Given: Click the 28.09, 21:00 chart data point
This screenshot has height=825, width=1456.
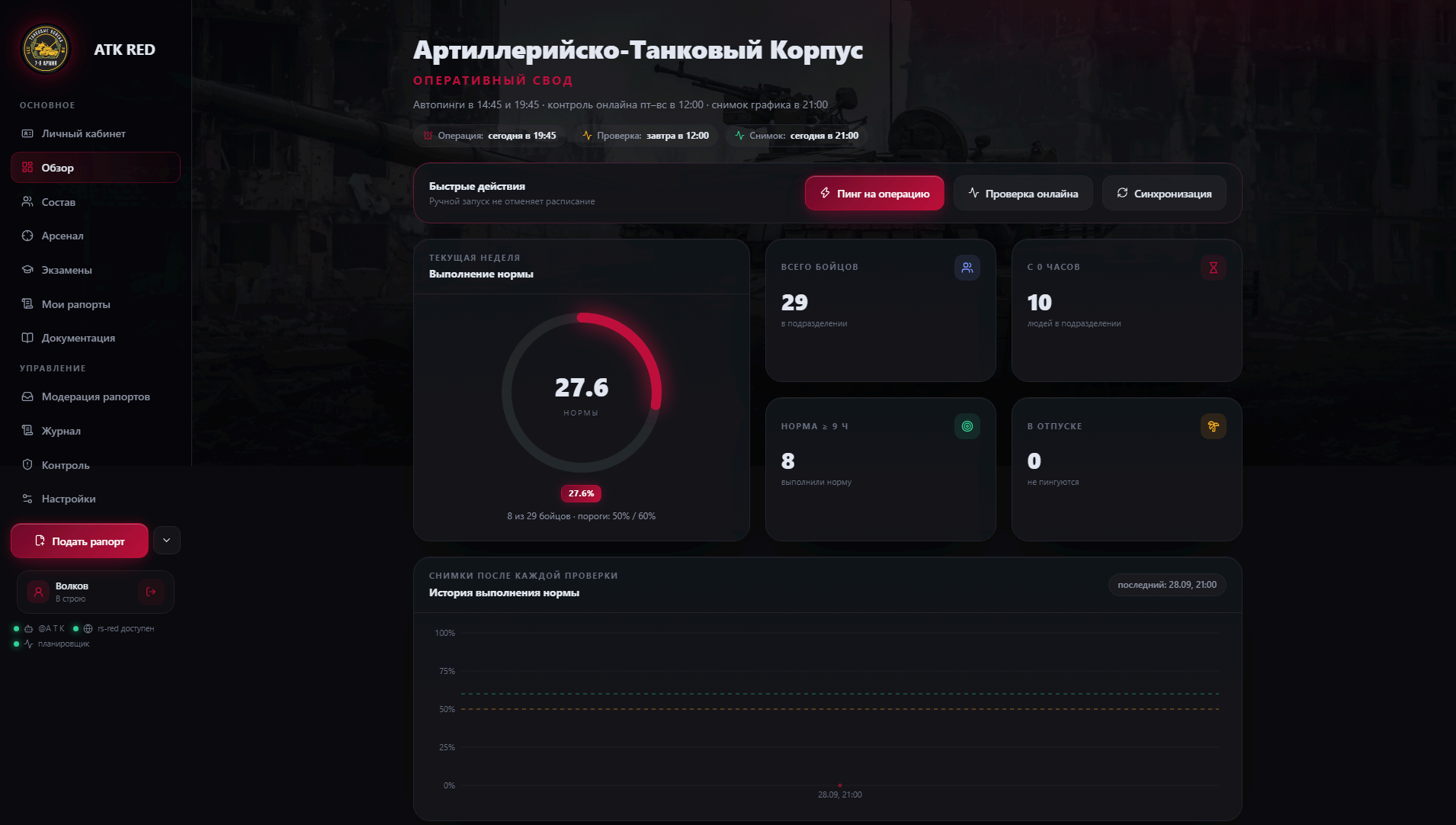Looking at the screenshot, I should click(840, 785).
